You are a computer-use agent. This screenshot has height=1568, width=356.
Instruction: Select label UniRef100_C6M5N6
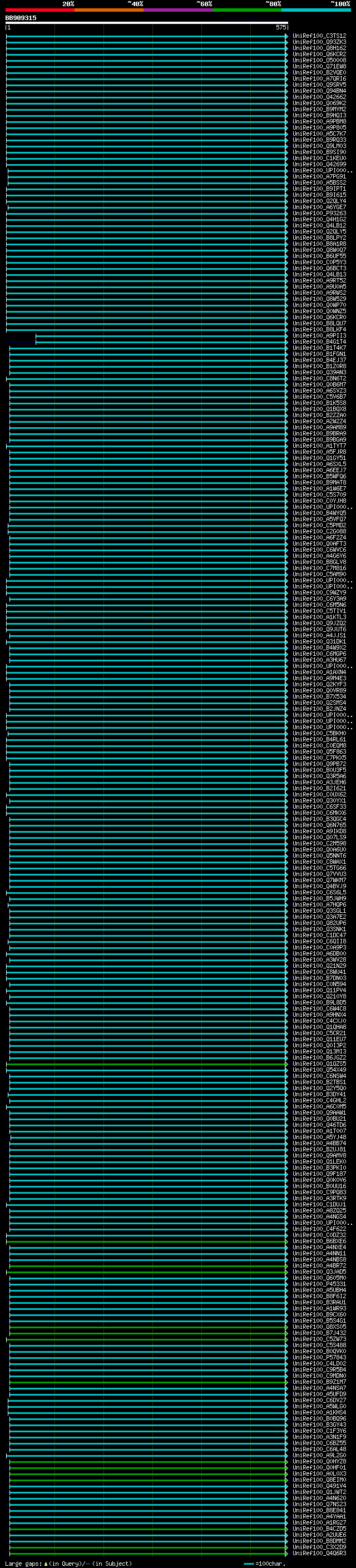pyautogui.click(x=319, y=605)
